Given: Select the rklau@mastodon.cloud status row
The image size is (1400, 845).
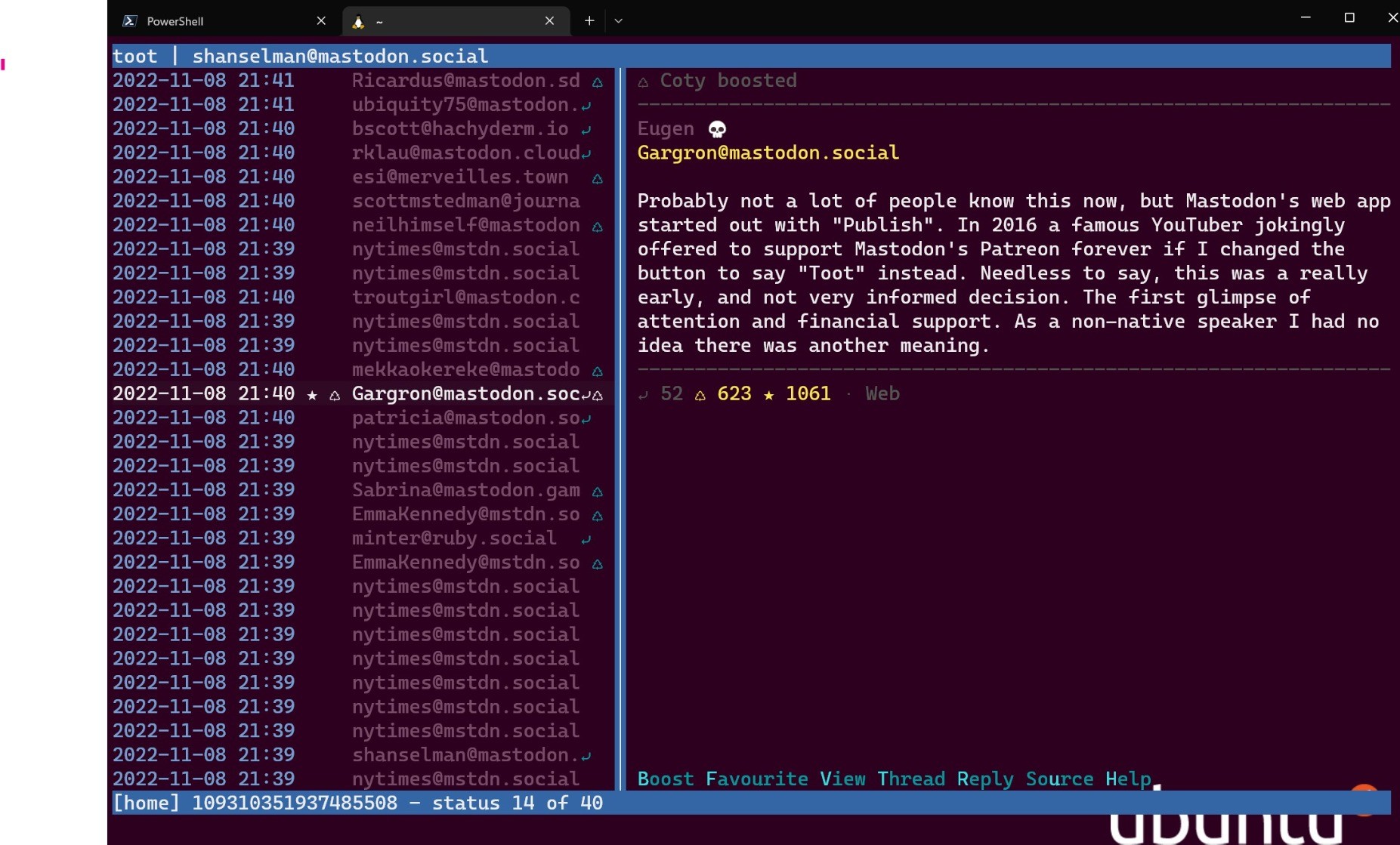Looking at the screenshot, I should (x=359, y=153).
